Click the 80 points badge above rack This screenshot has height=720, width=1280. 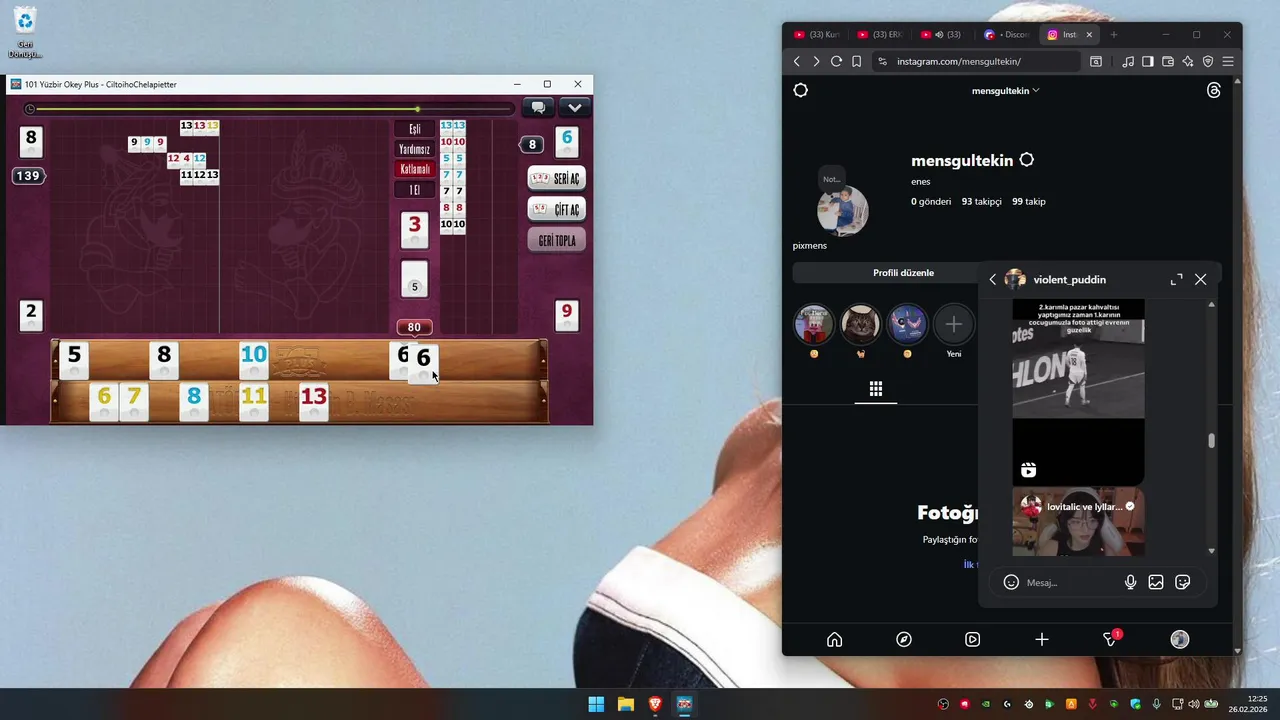pos(414,327)
